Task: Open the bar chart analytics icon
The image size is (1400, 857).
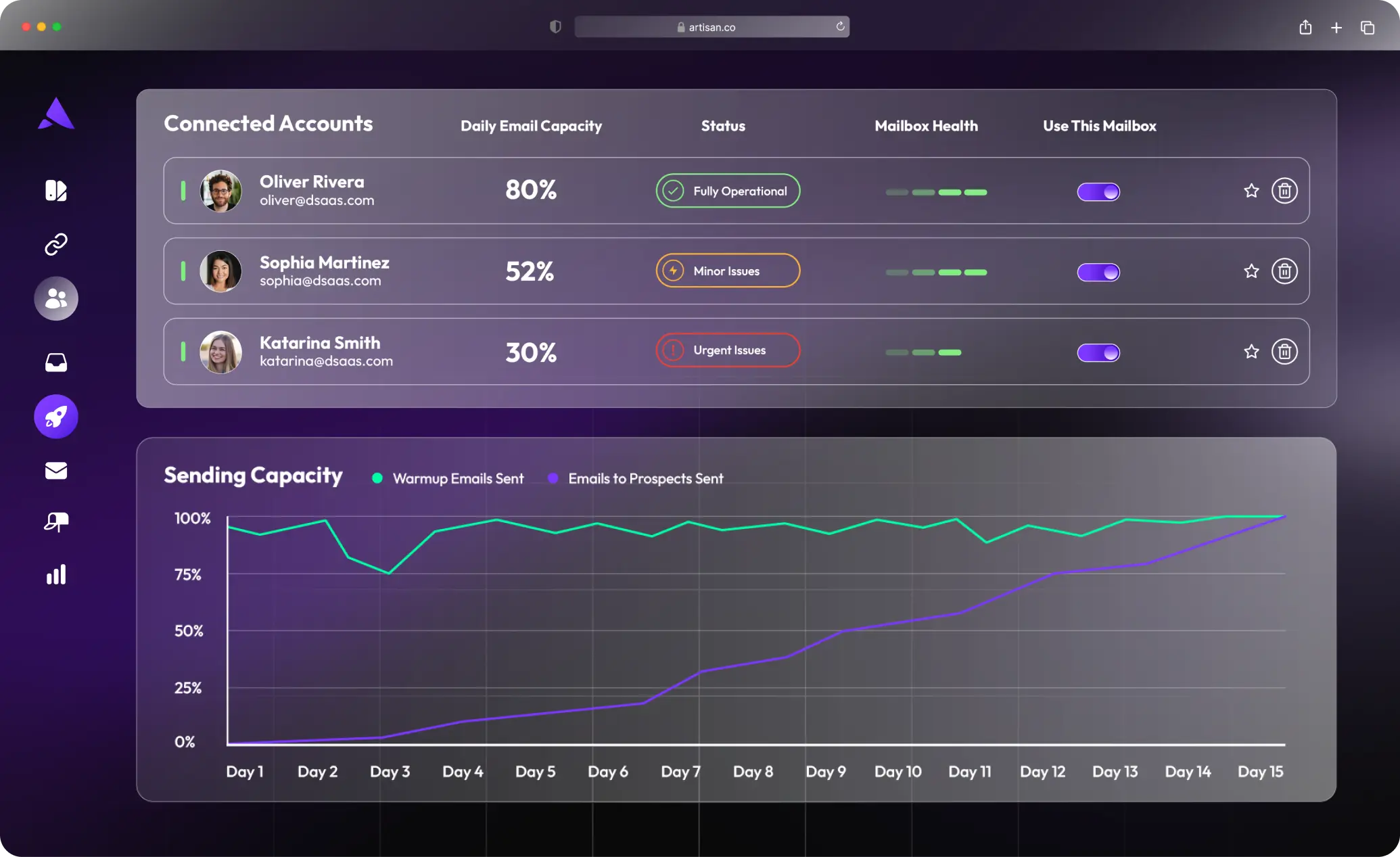Action: 56,575
